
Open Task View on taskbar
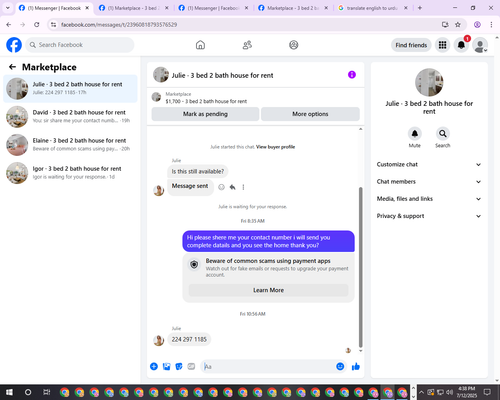(47, 392)
